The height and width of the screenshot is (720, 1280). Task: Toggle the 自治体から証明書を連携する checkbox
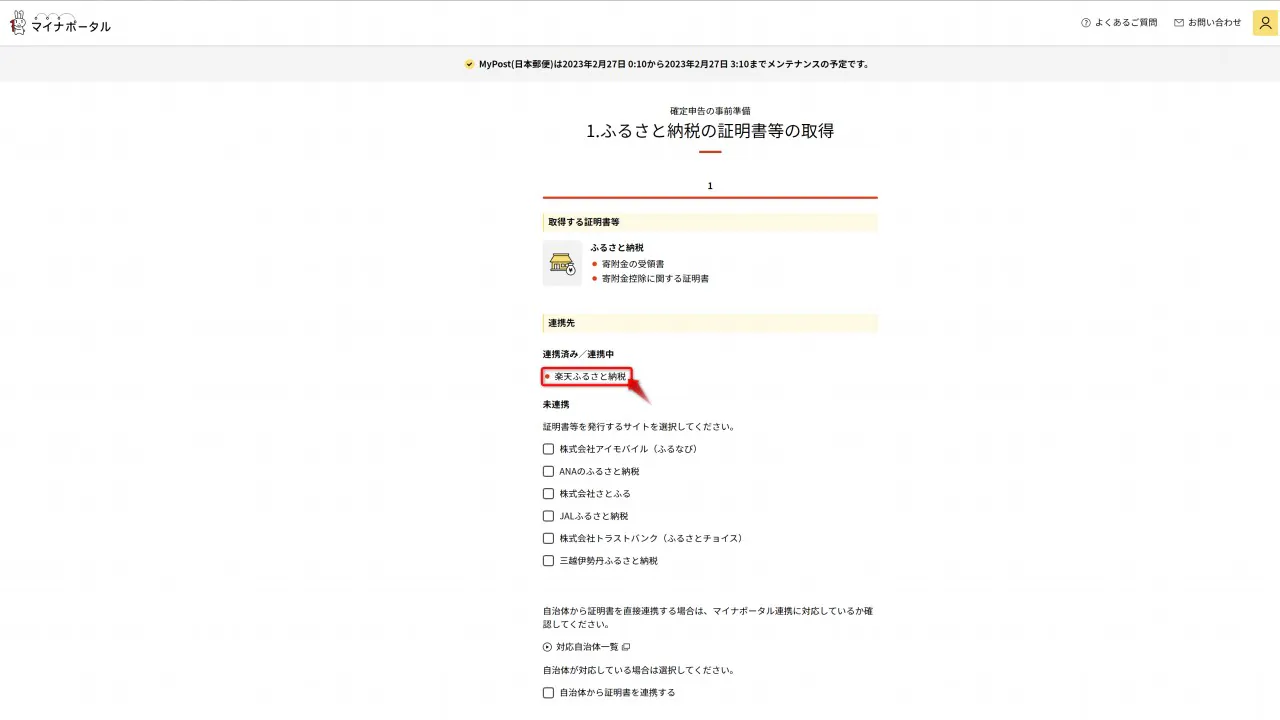tap(548, 692)
